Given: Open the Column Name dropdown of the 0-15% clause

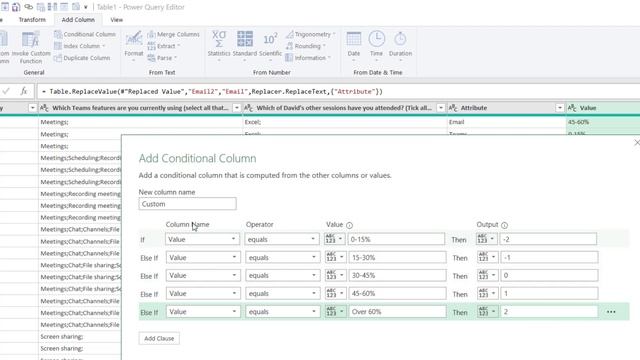Looking at the screenshot, I should point(202,239).
